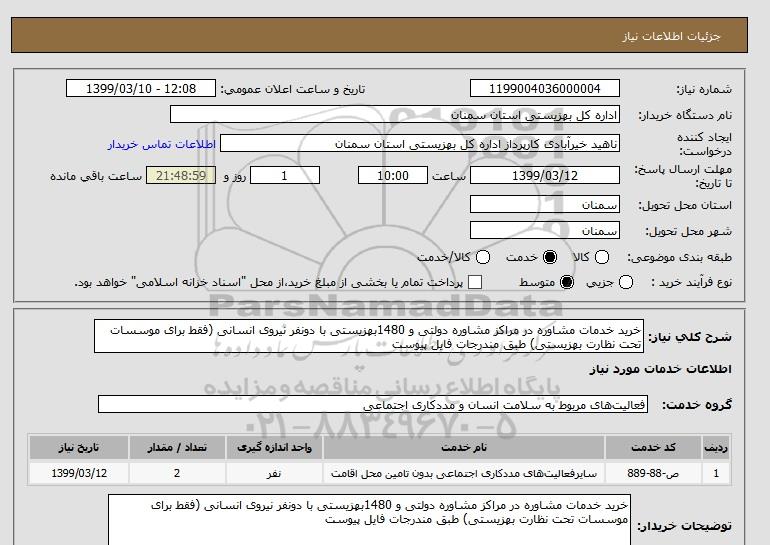Click the گروه خدمت field

[373, 405]
